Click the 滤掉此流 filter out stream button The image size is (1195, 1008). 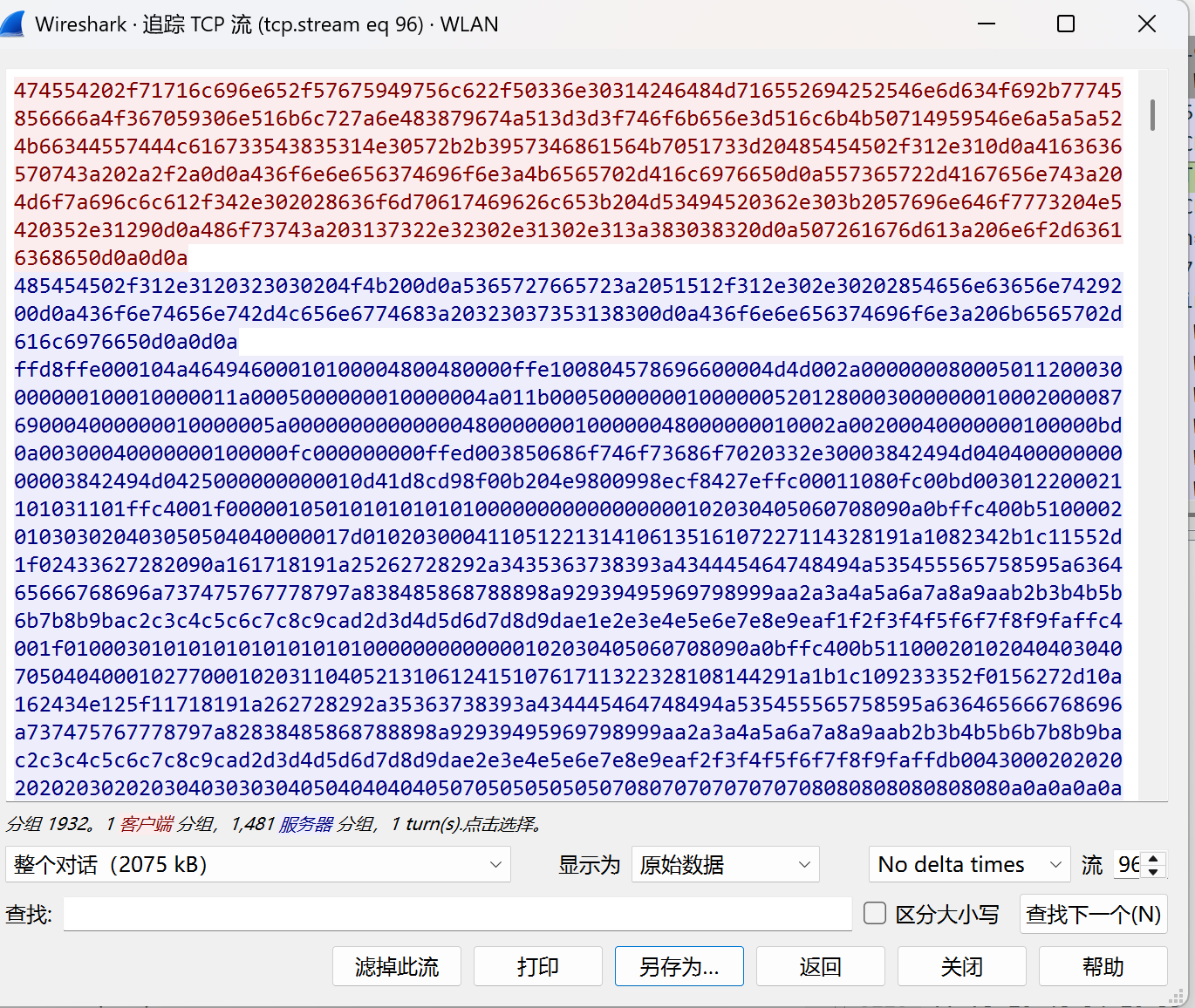point(397,966)
